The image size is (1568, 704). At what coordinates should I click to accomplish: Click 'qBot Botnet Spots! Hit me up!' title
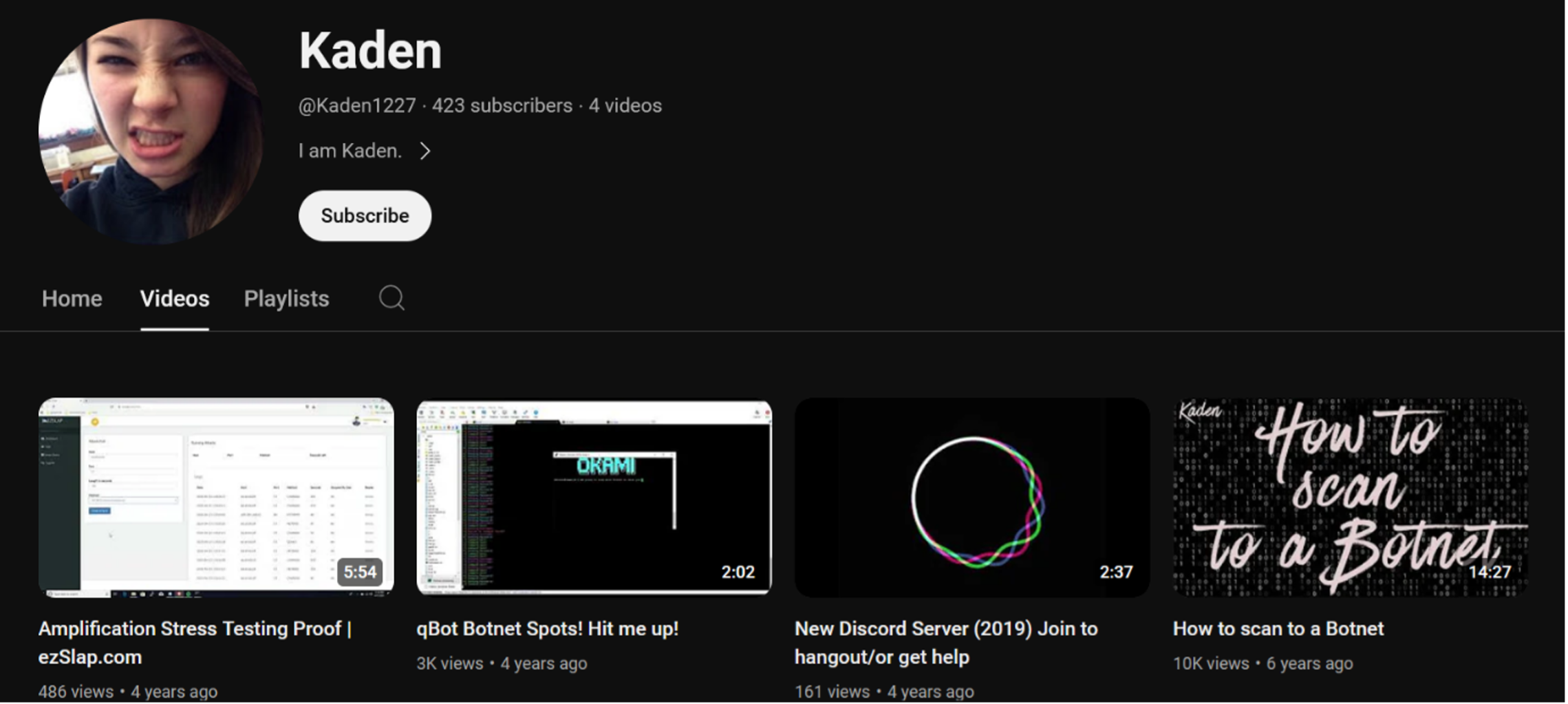[547, 628]
